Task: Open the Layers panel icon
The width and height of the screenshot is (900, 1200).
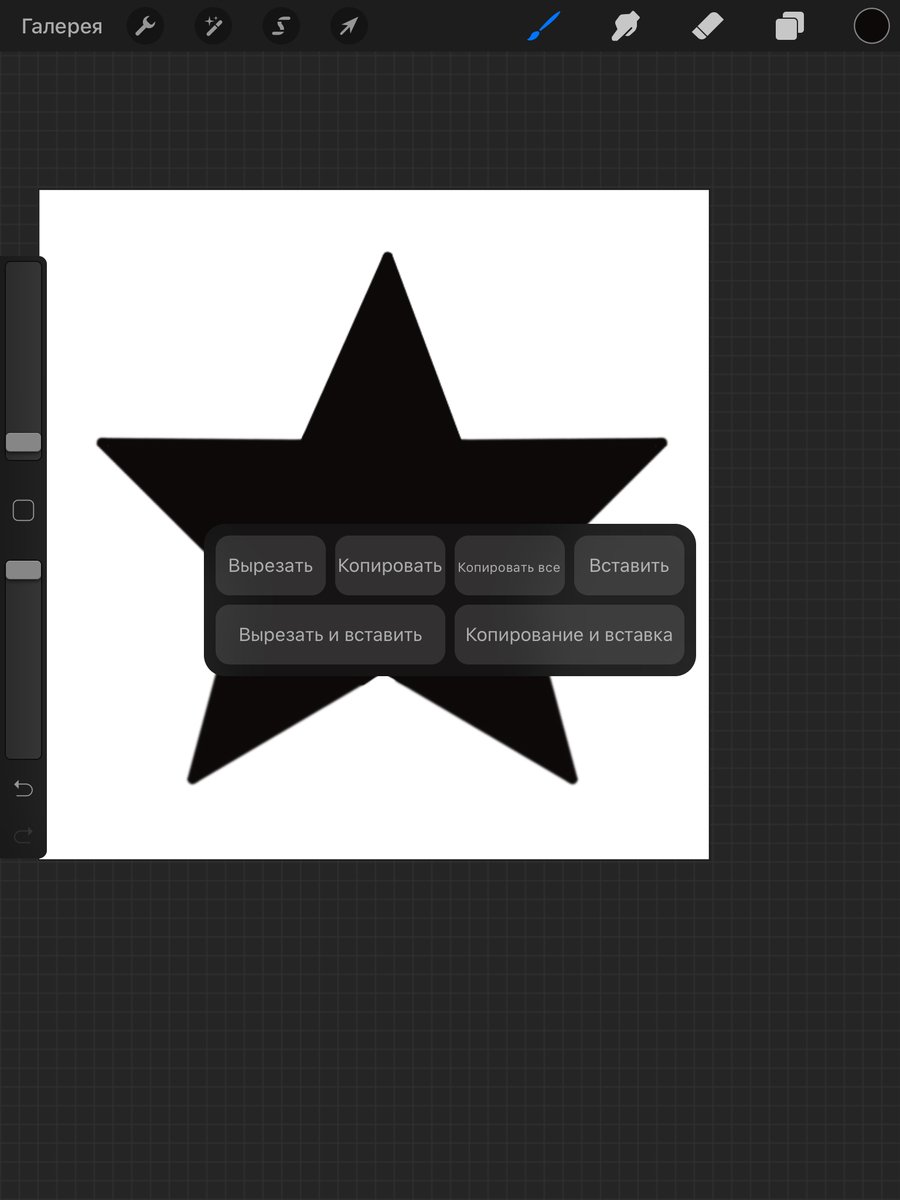Action: (x=789, y=26)
